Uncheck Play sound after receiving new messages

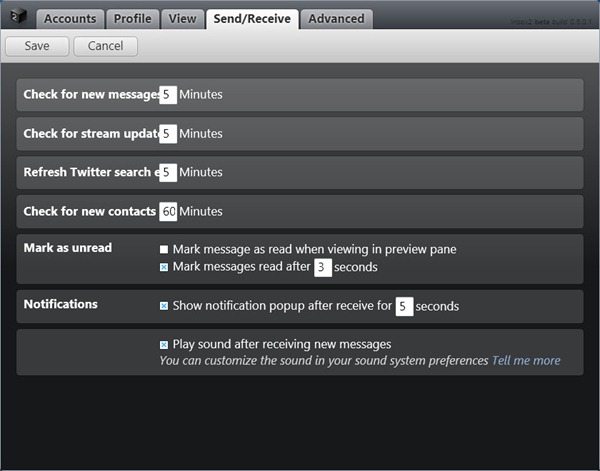pos(164,345)
